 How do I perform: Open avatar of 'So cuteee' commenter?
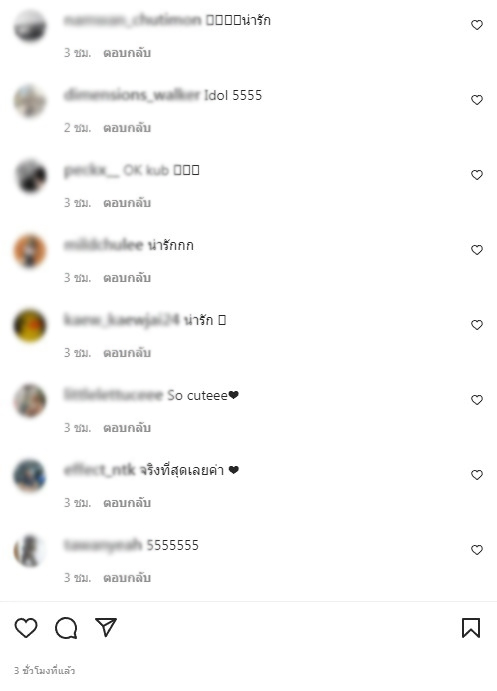(x=30, y=401)
